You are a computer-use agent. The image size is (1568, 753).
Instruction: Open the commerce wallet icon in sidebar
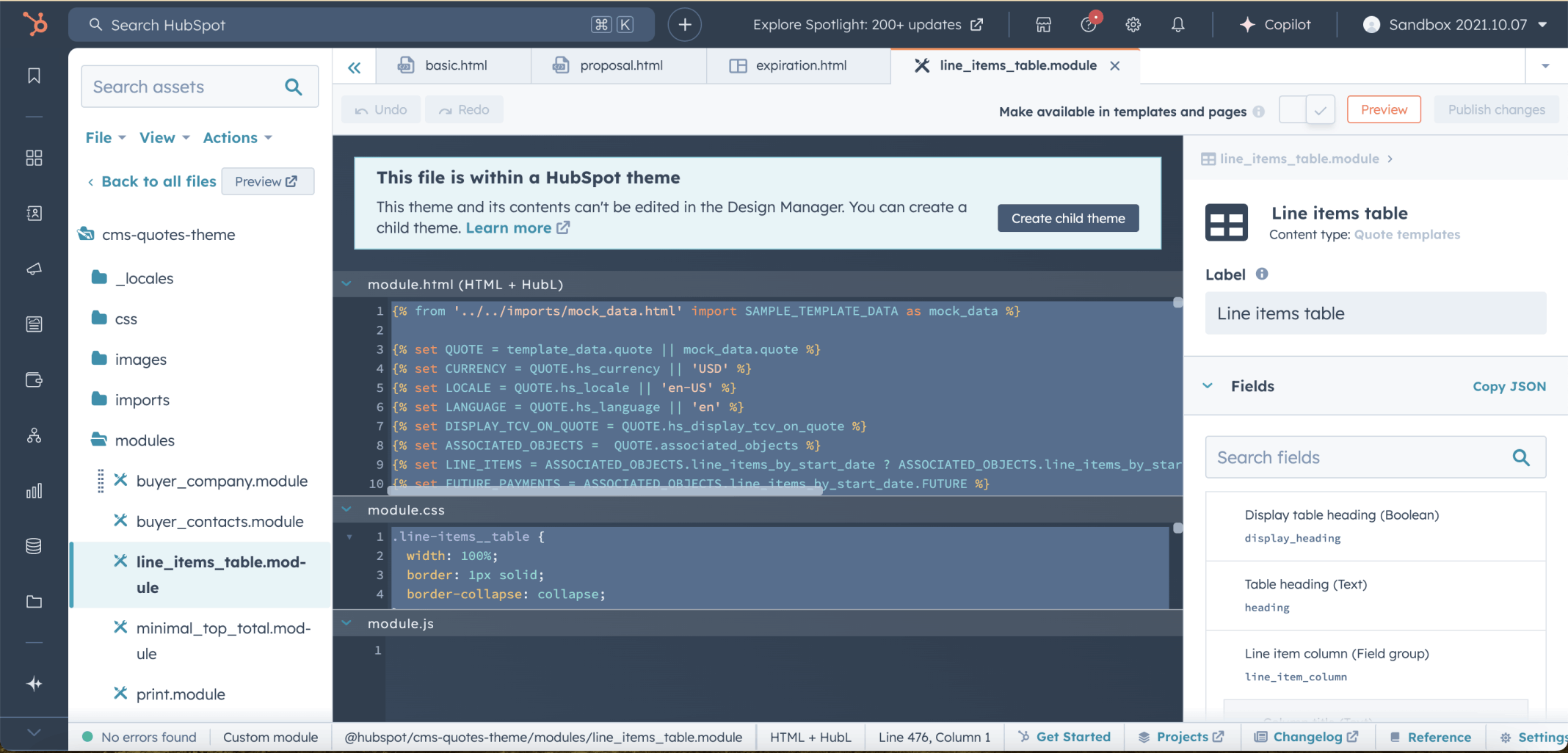click(34, 379)
